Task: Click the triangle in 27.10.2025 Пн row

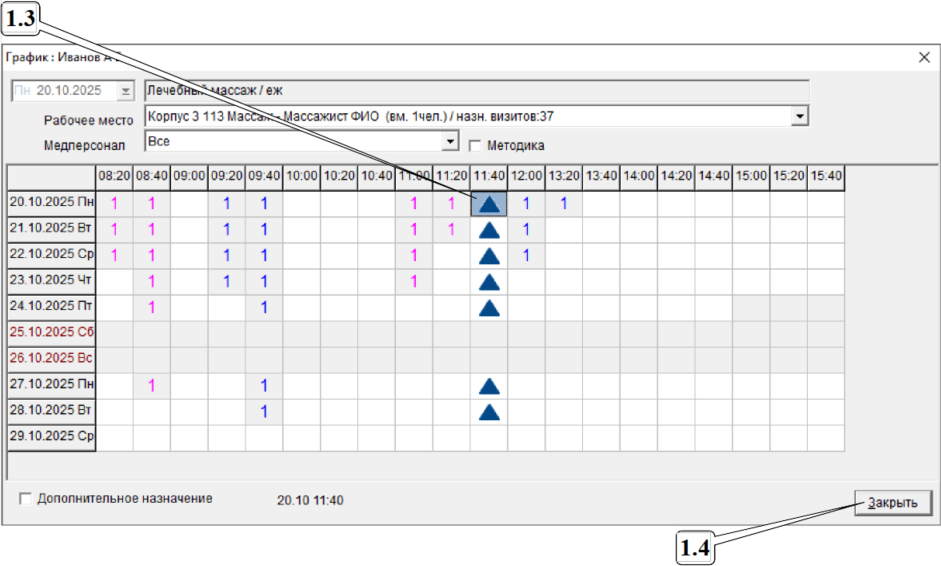Action: 489,386
